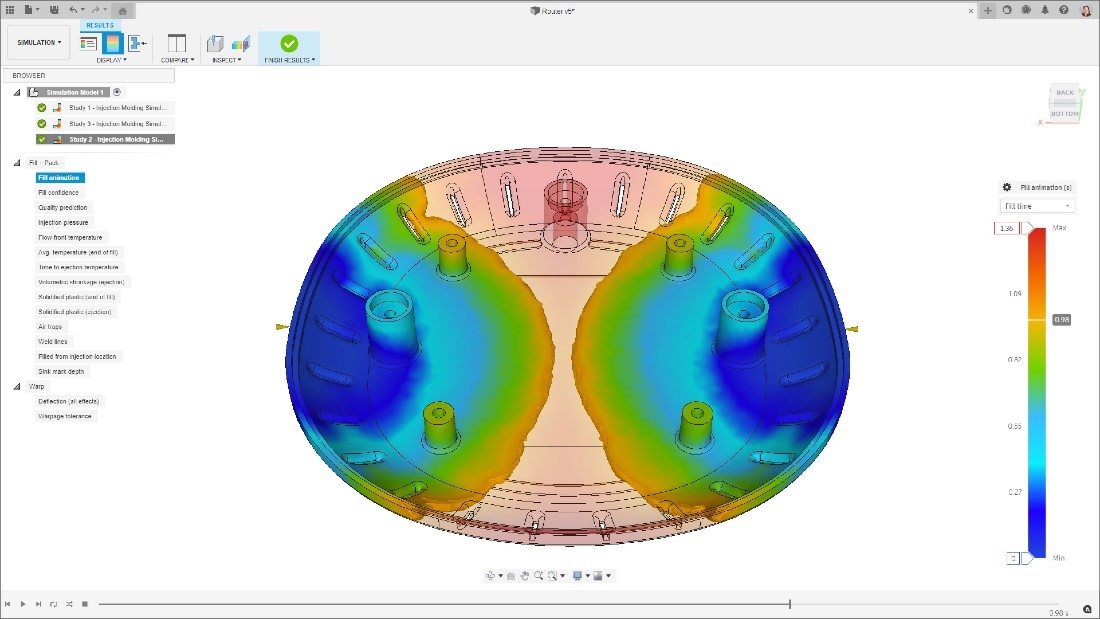Open the Simulation workspace dropdown
This screenshot has width=1100, height=619.
pyautogui.click(x=37, y=42)
